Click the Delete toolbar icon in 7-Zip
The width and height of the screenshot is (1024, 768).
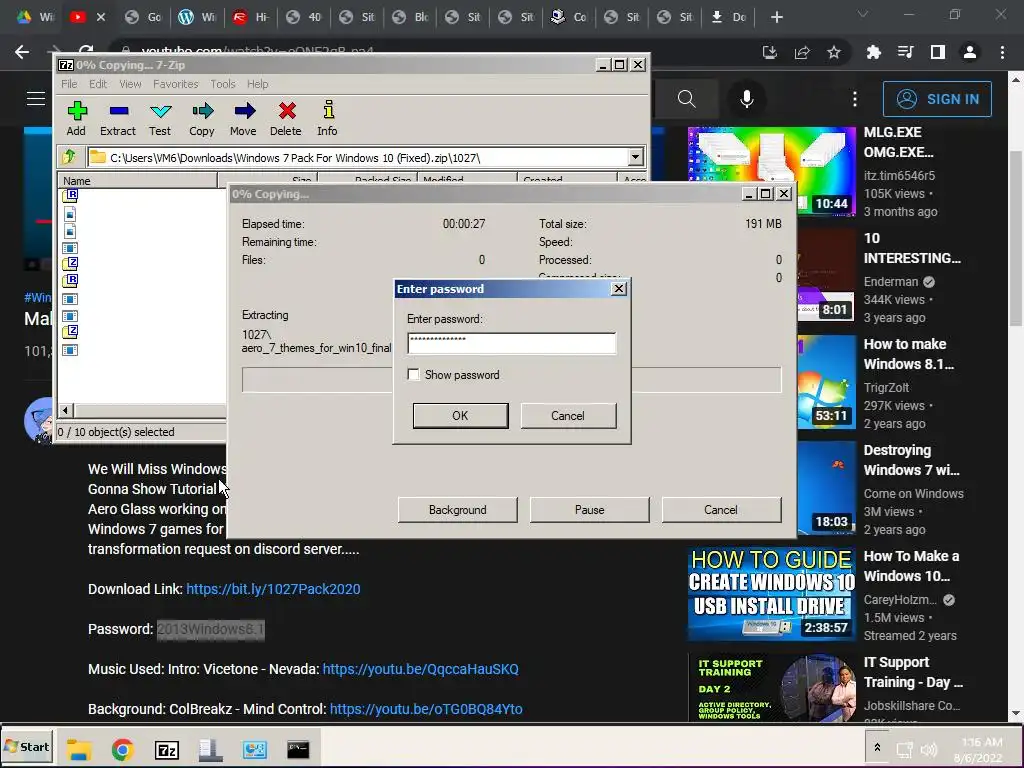pos(286,118)
